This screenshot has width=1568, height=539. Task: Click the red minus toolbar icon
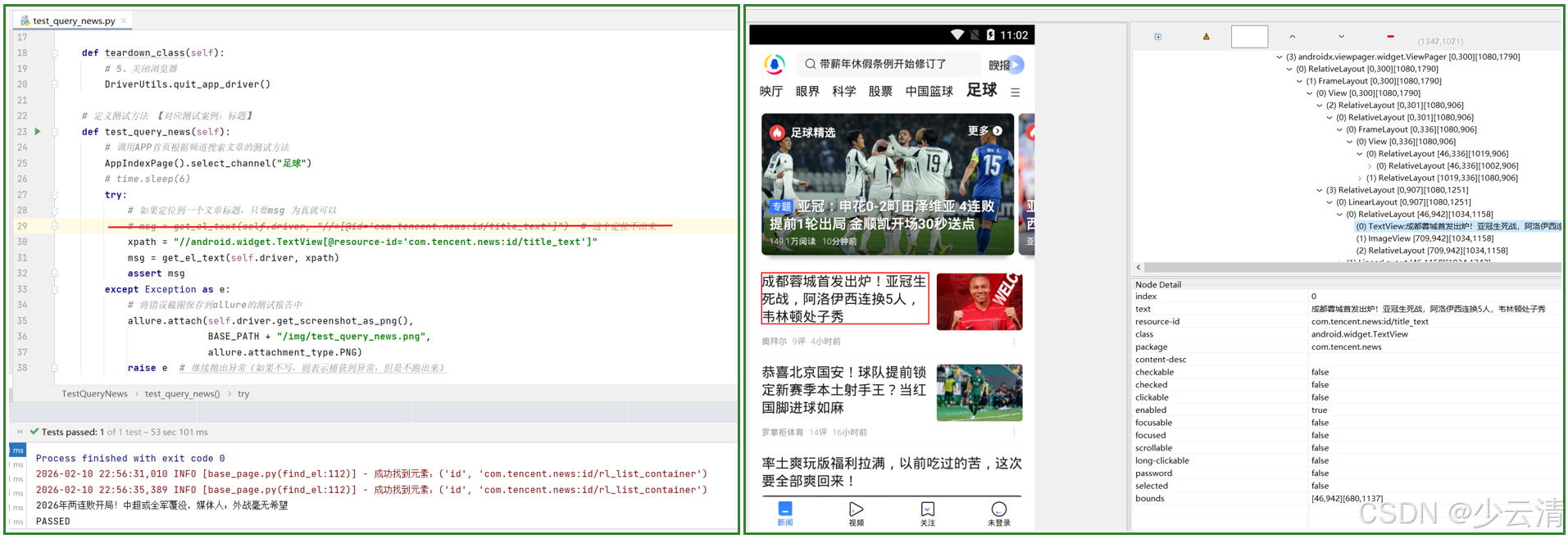(x=1390, y=37)
